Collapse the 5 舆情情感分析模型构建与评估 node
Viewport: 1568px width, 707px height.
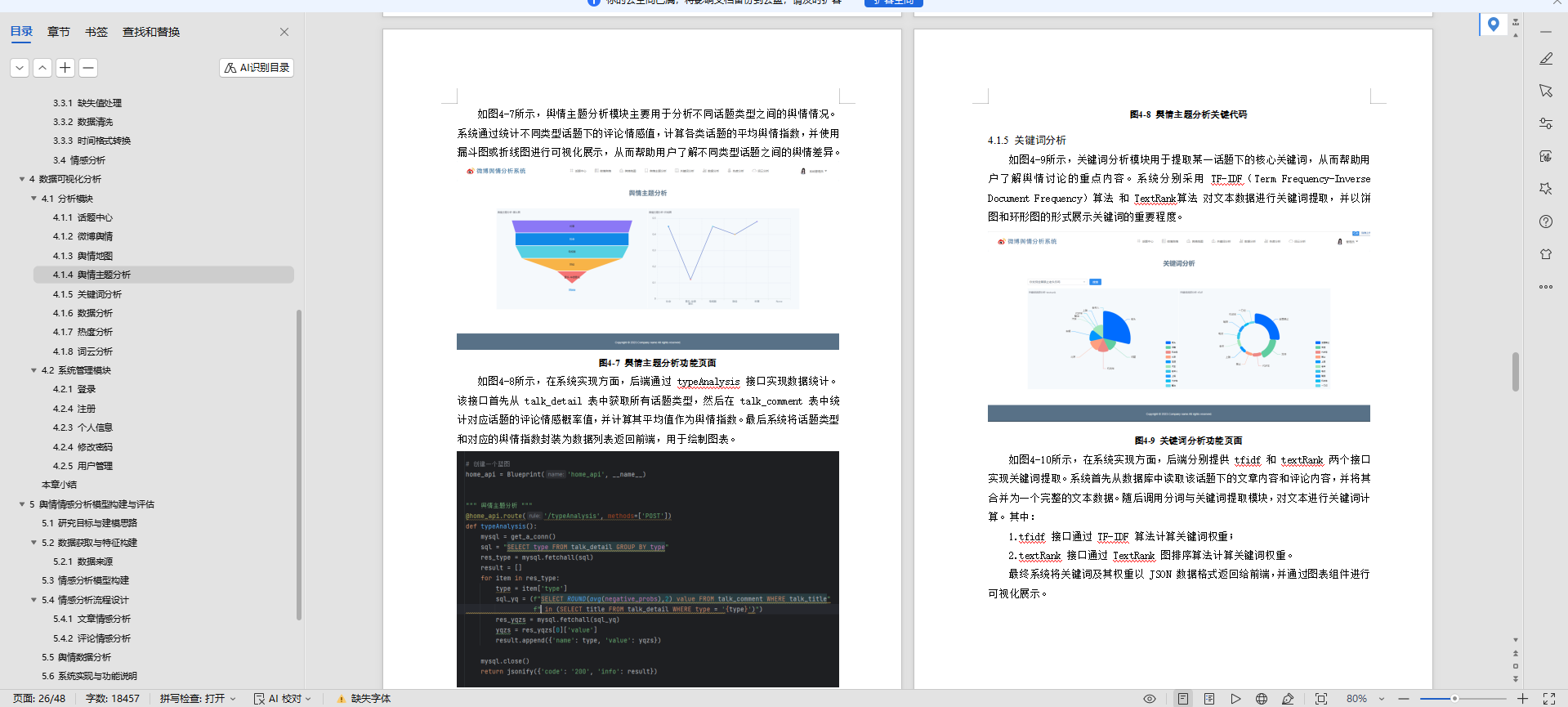(x=22, y=504)
